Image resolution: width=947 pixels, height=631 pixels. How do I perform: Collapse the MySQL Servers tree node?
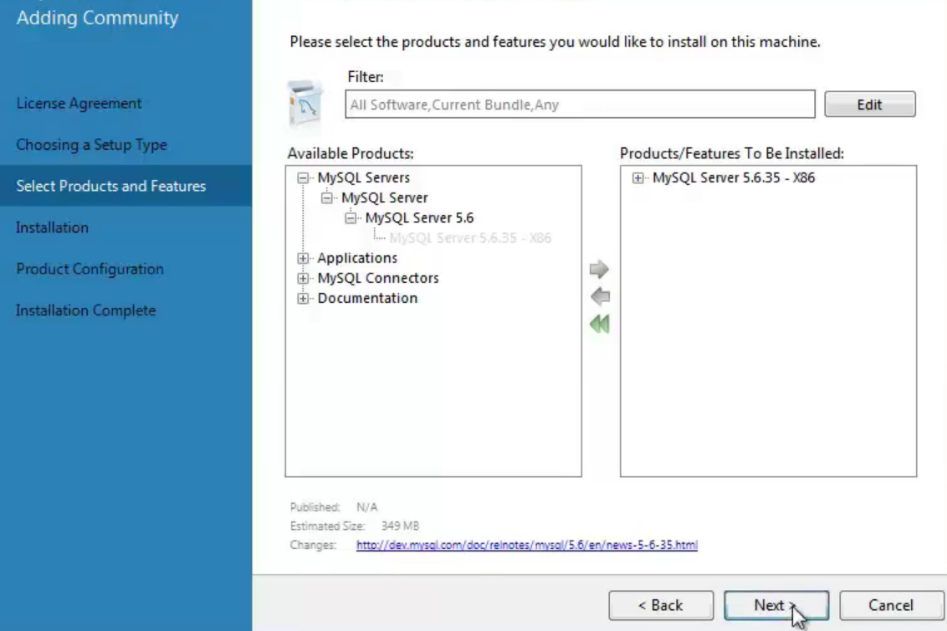pyautogui.click(x=303, y=178)
